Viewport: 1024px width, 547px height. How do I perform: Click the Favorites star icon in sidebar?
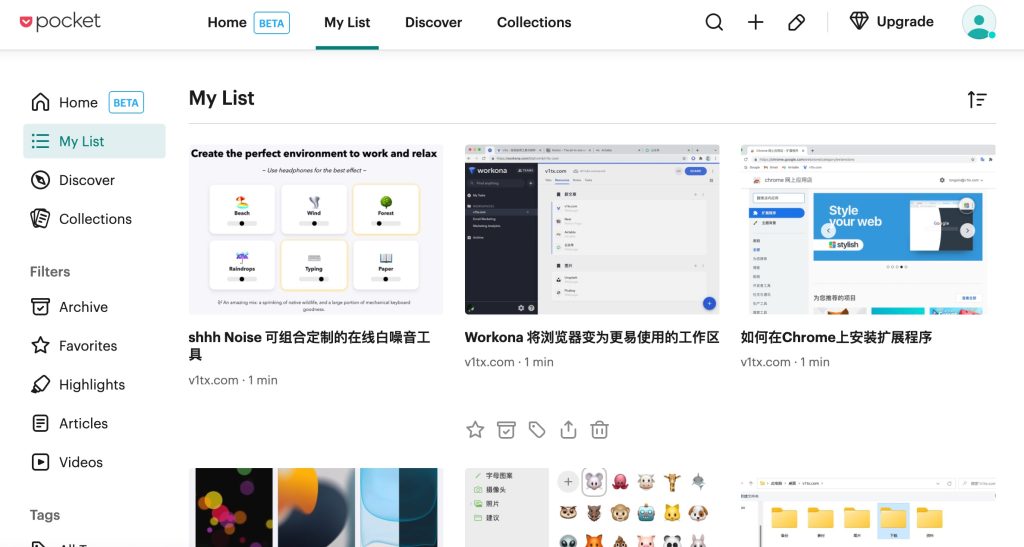tap(40, 345)
